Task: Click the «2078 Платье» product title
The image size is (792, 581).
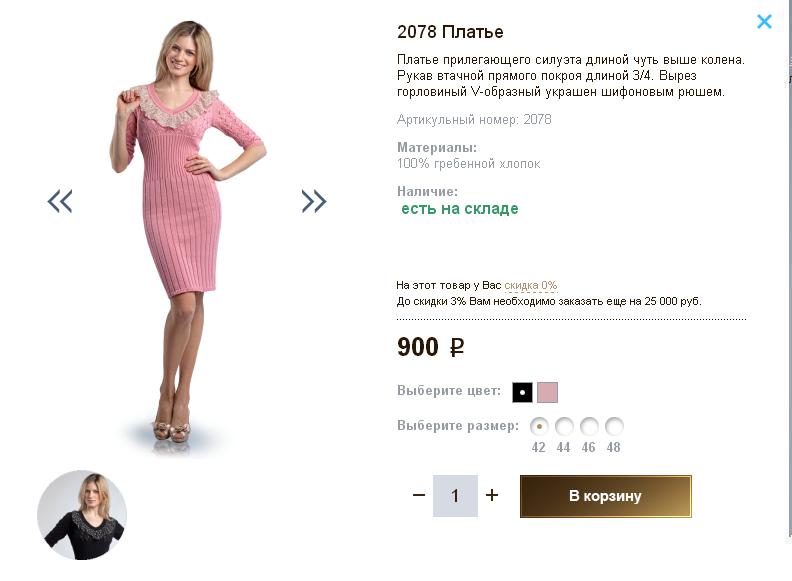Action: [x=450, y=32]
